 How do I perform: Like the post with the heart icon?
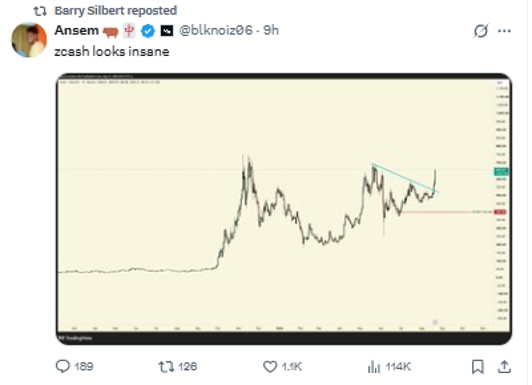point(270,367)
